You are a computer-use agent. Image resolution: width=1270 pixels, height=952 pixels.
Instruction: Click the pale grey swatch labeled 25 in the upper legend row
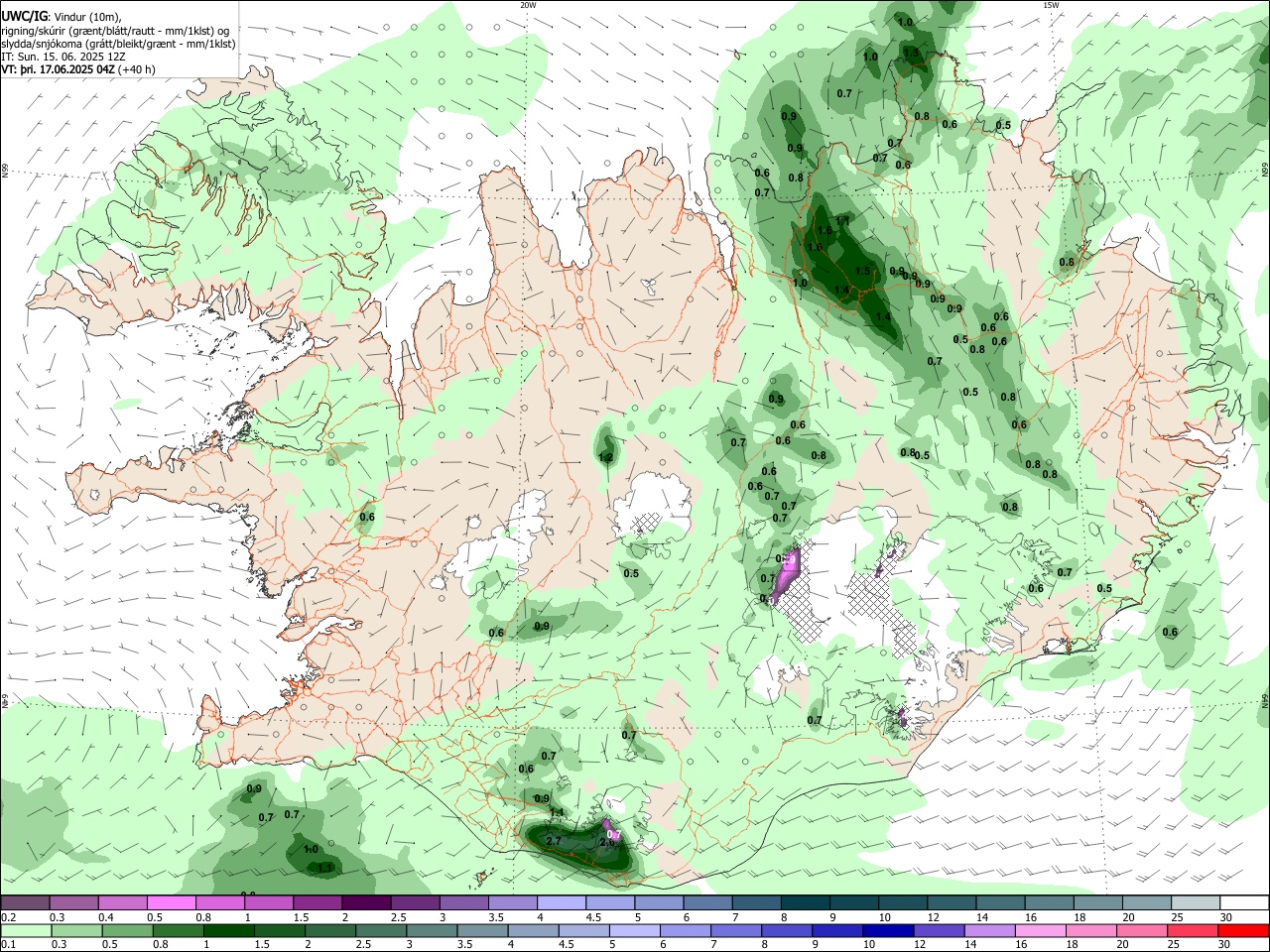(1197, 903)
